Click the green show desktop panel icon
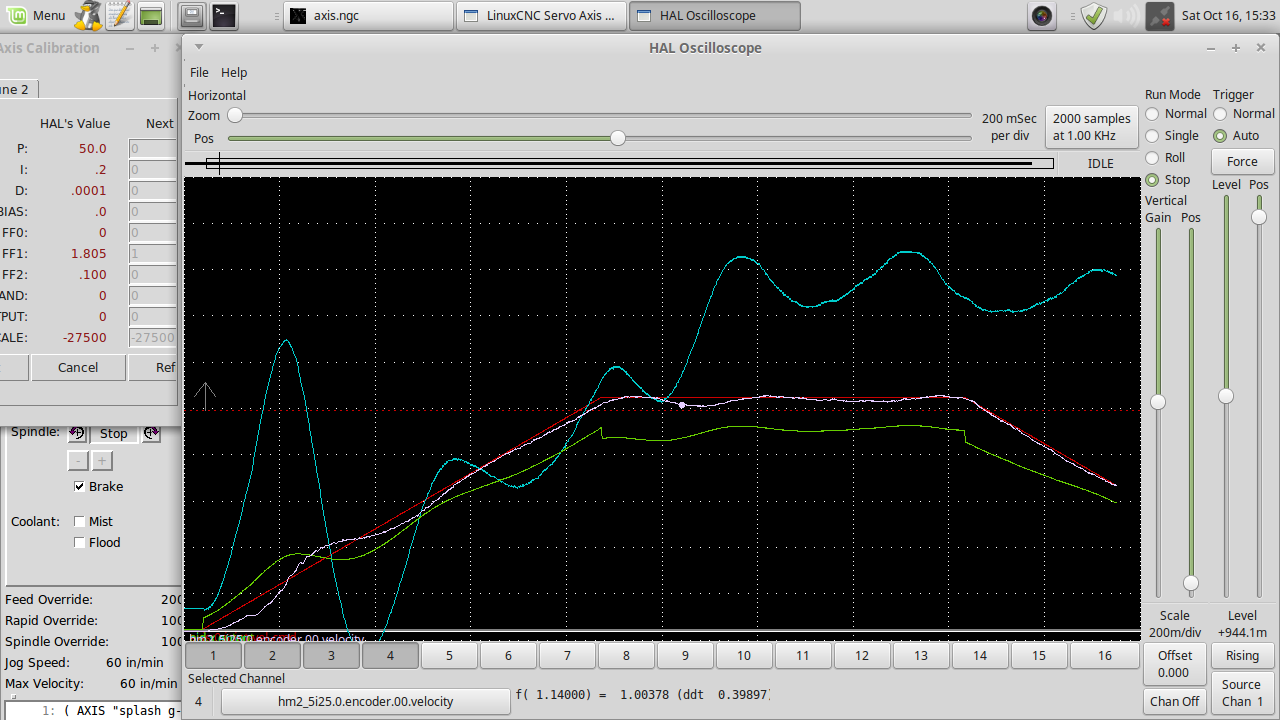Image resolution: width=1280 pixels, height=720 pixels. click(x=151, y=15)
